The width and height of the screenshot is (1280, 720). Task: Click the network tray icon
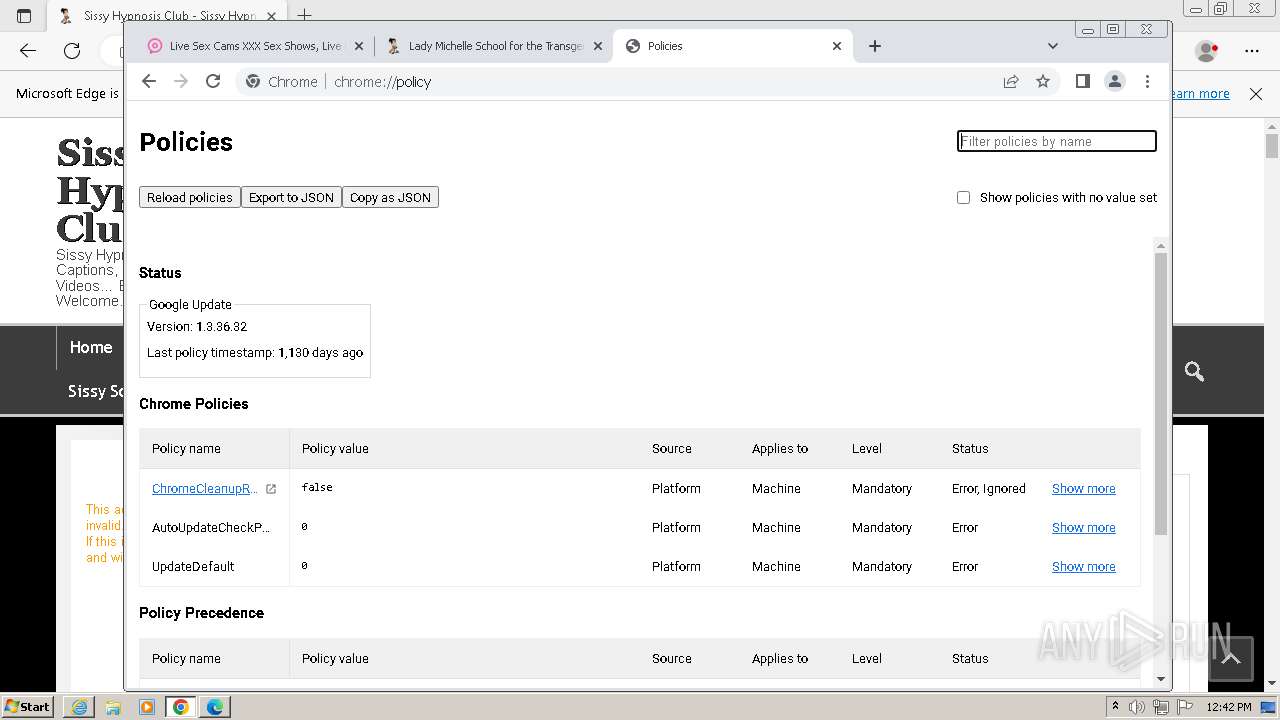(1161, 707)
